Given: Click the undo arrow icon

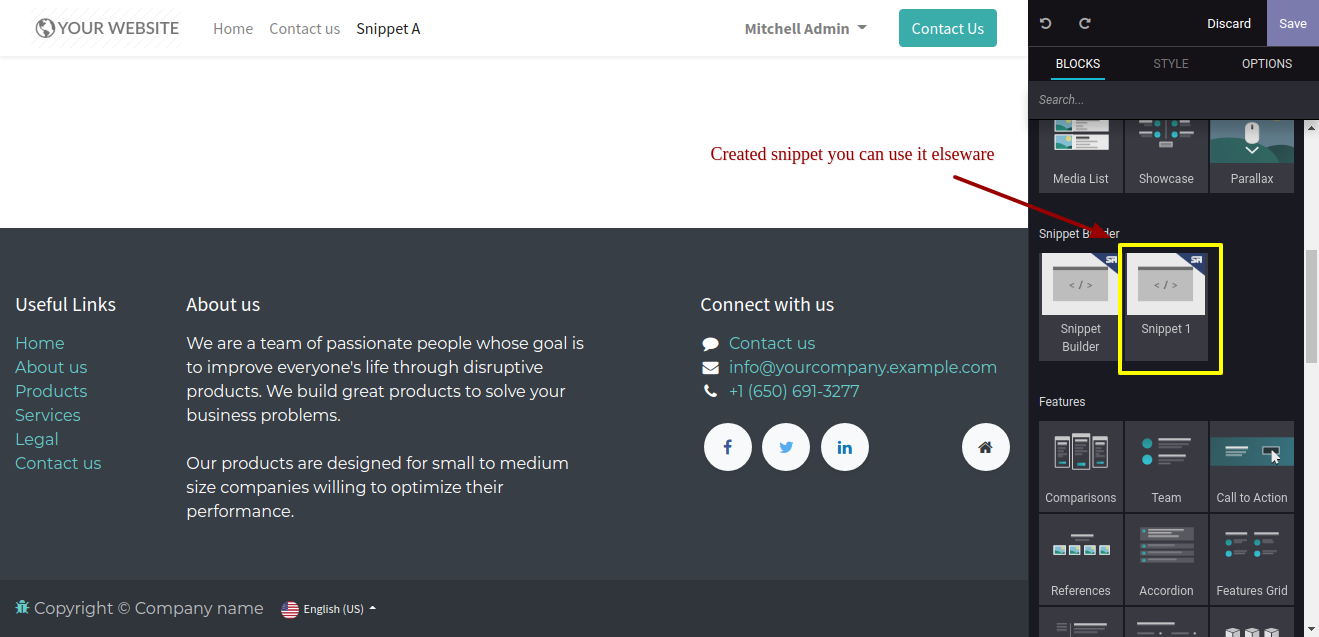Looking at the screenshot, I should 1046,23.
